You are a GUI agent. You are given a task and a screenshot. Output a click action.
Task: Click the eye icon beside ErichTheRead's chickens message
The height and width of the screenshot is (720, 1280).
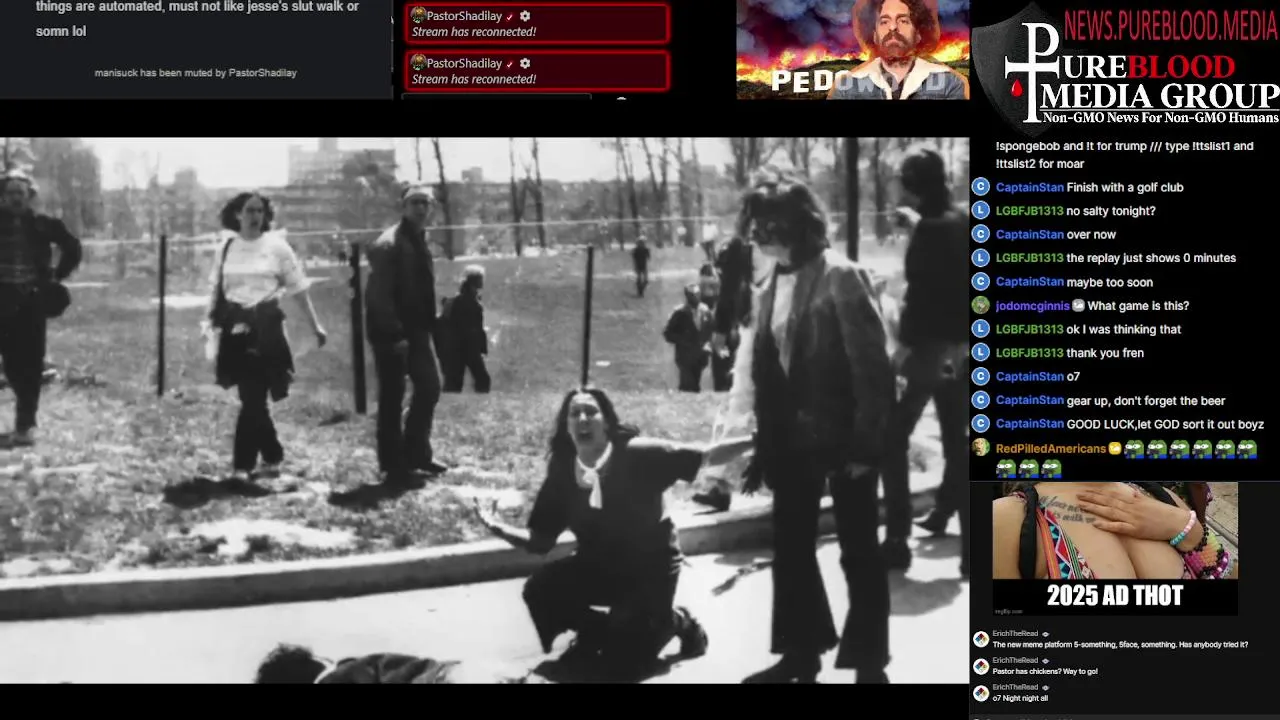1046,661
